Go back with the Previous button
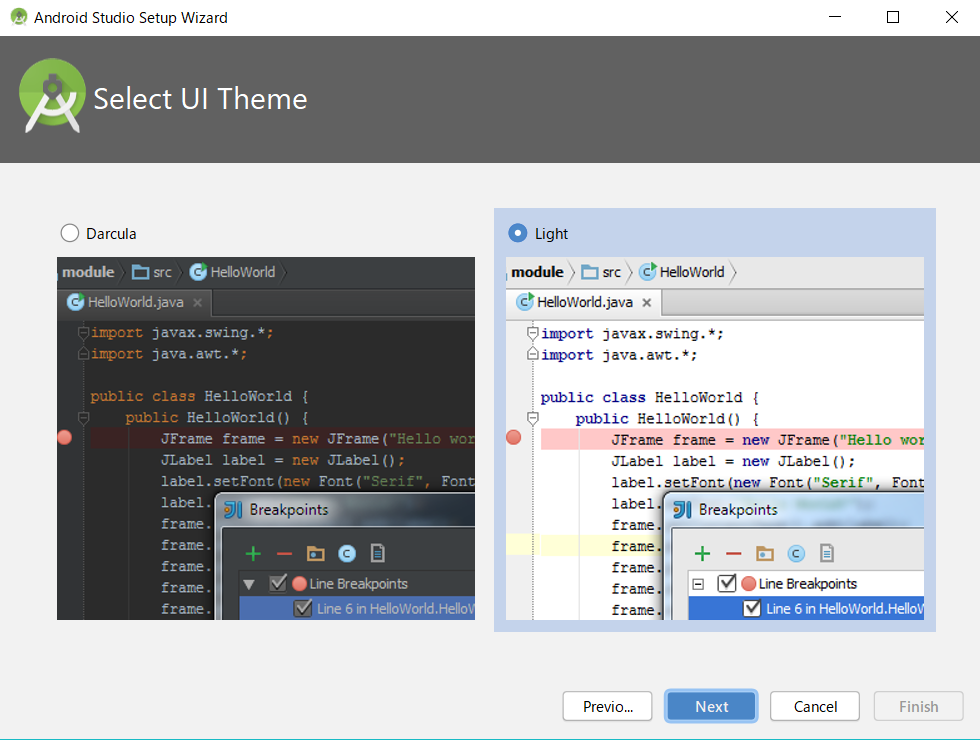 click(x=607, y=706)
